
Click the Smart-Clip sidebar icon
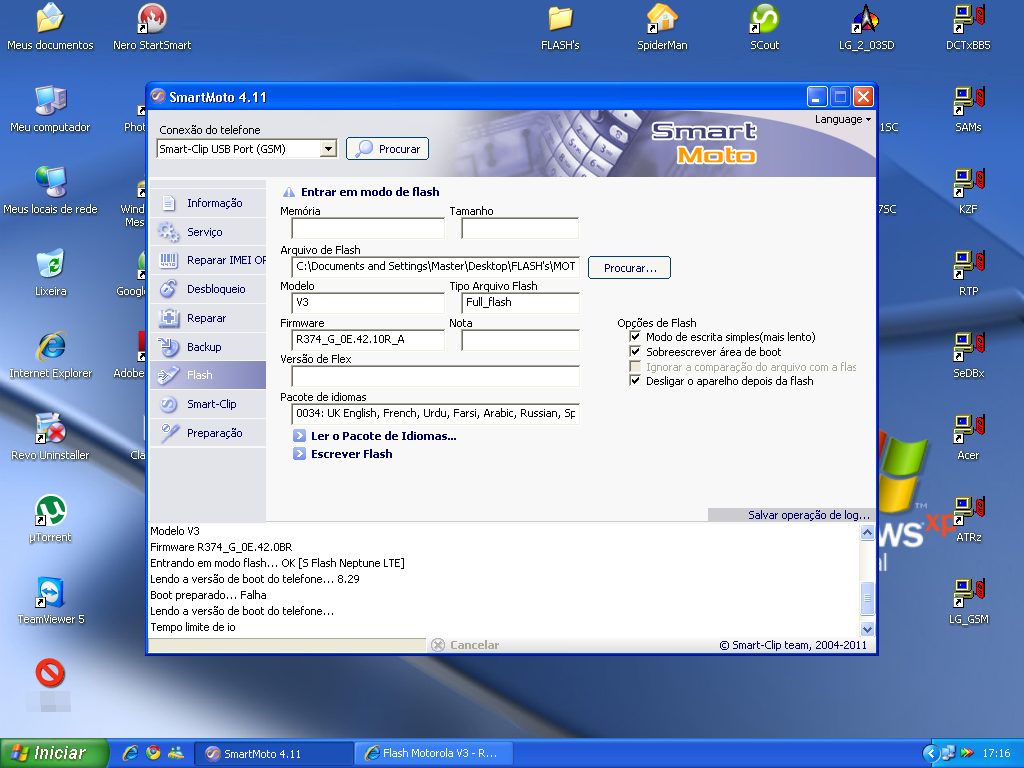tap(168, 404)
